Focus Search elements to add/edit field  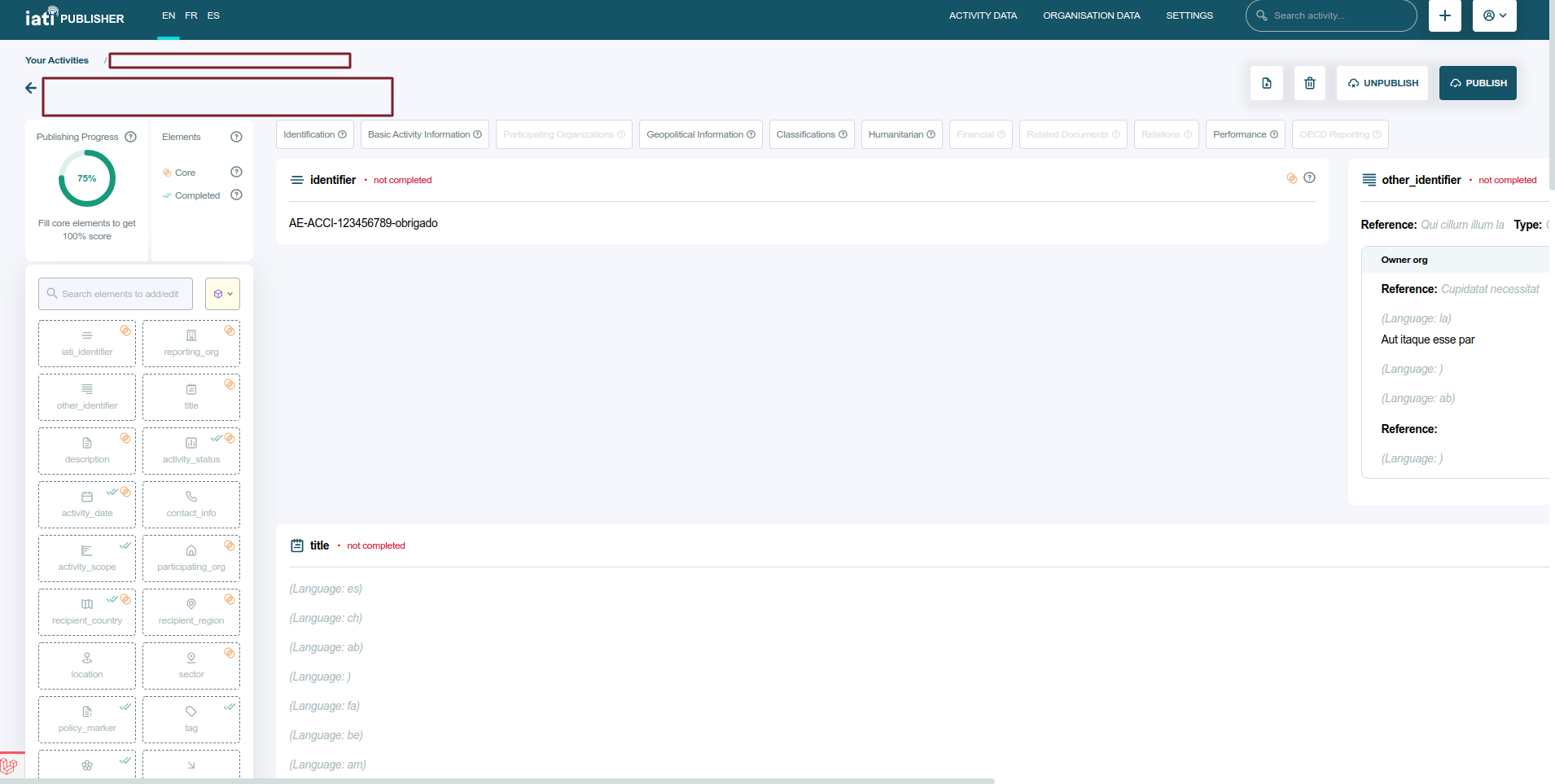(x=116, y=294)
